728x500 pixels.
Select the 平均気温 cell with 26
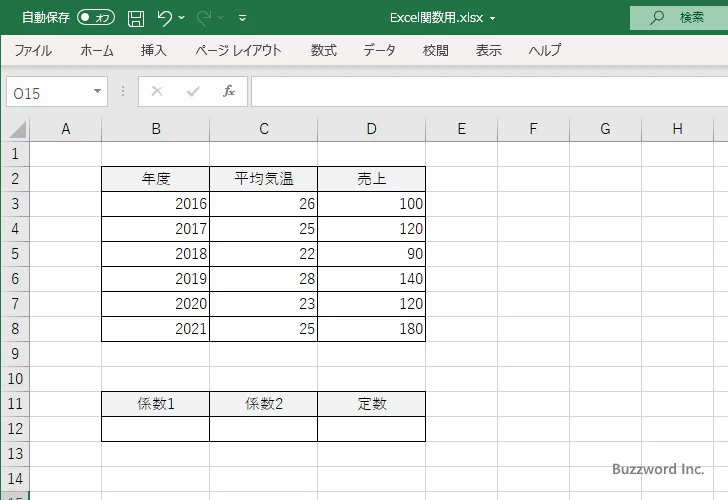tap(264, 204)
